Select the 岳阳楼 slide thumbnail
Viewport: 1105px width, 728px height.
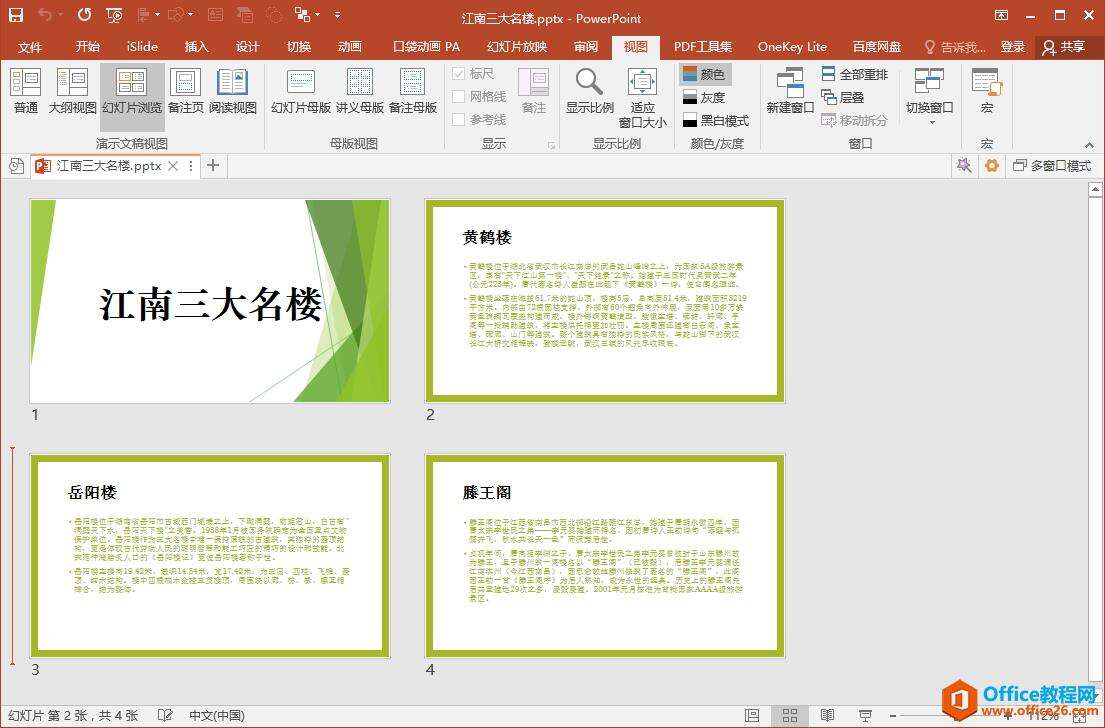209,556
